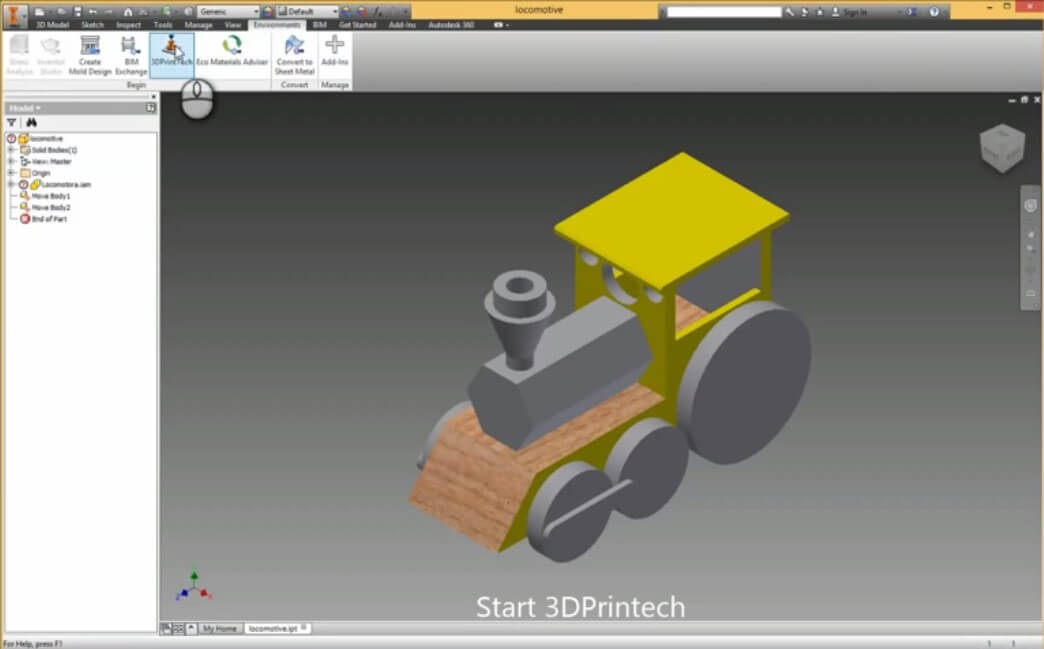Viewport: 1044px width, 649px height.
Task: Switch to the Inspect ribbon tab
Action: tap(128, 24)
